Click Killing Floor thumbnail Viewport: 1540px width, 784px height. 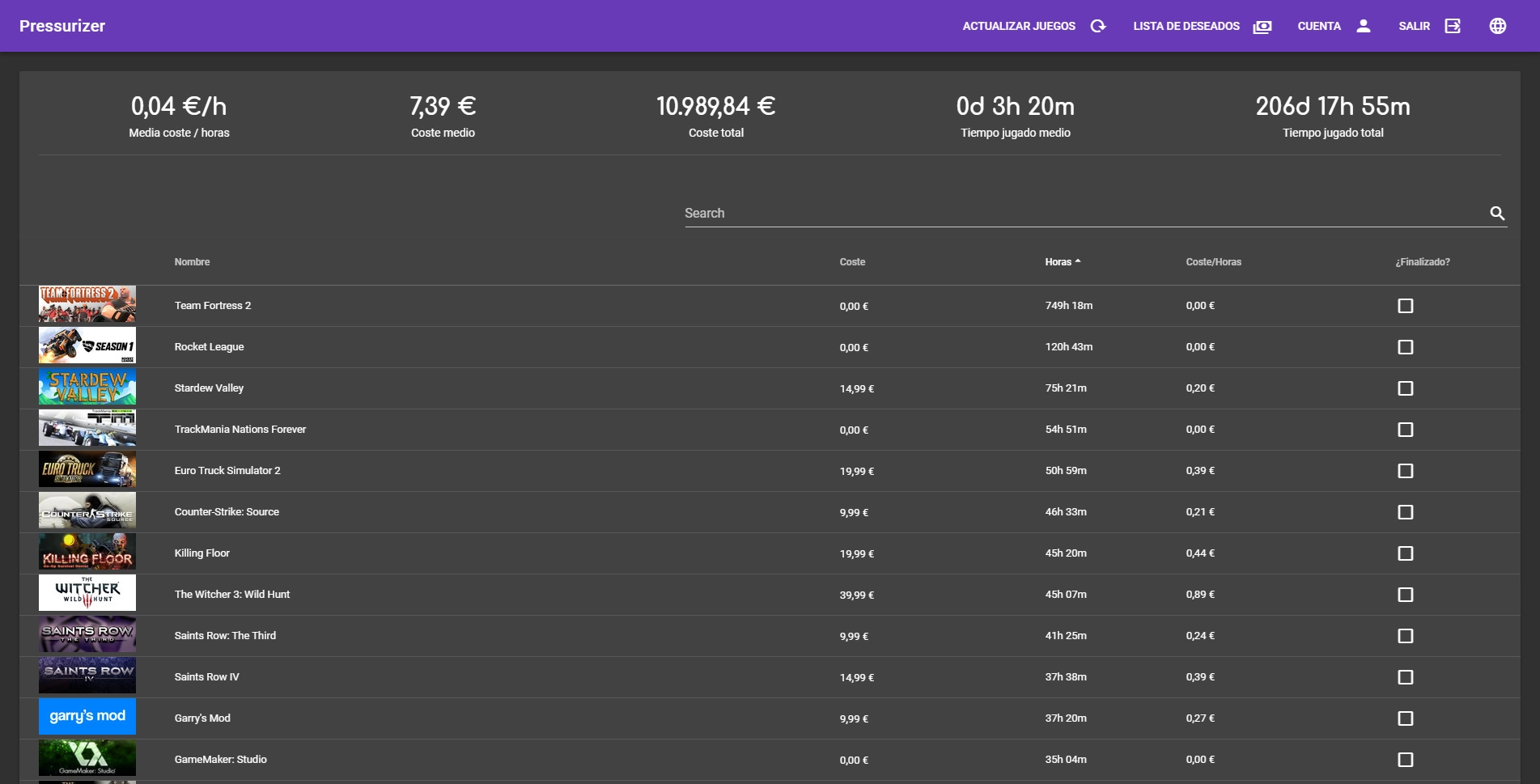(87, 552)
